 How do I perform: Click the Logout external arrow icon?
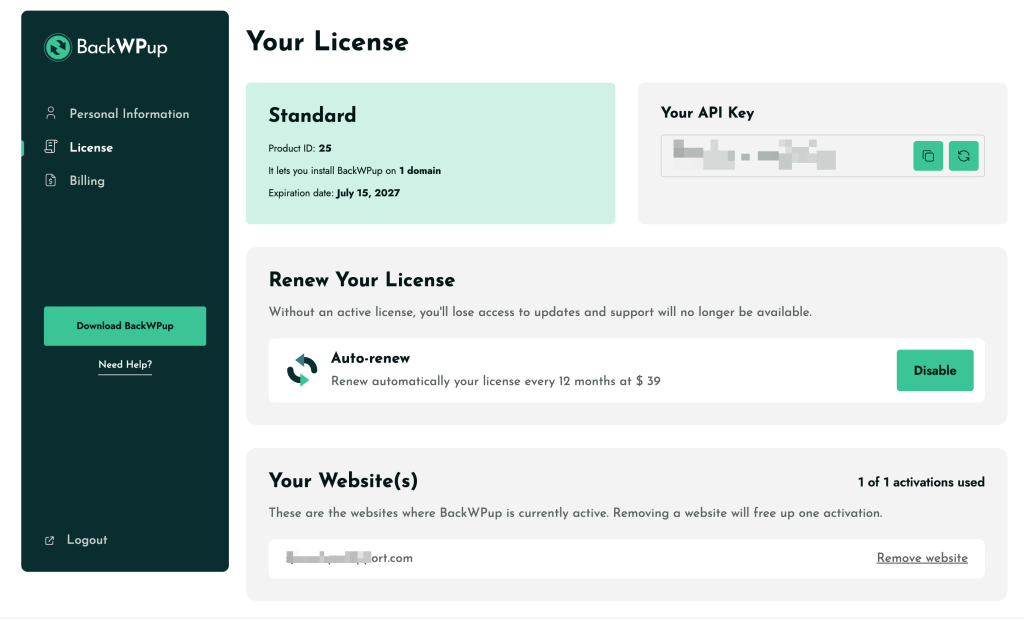[50, 540]
